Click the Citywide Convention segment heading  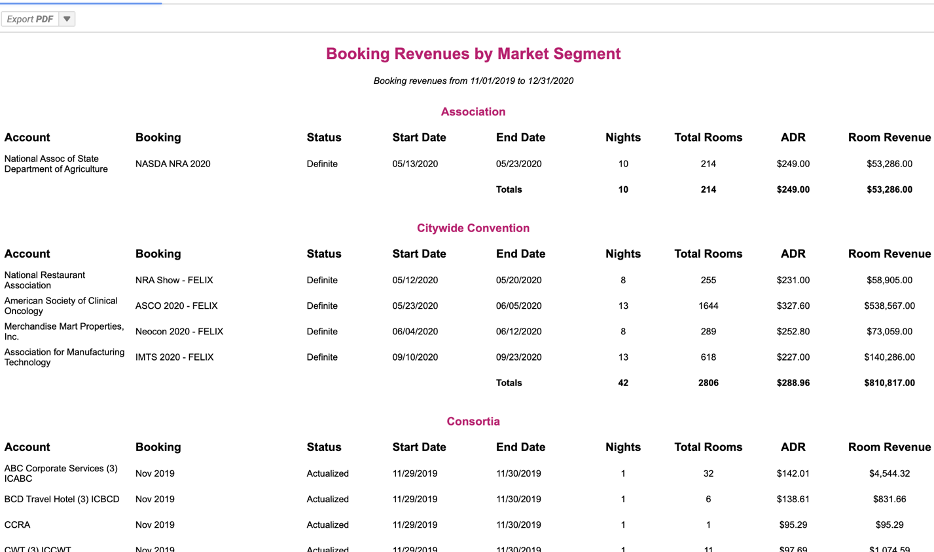(473, 228)
